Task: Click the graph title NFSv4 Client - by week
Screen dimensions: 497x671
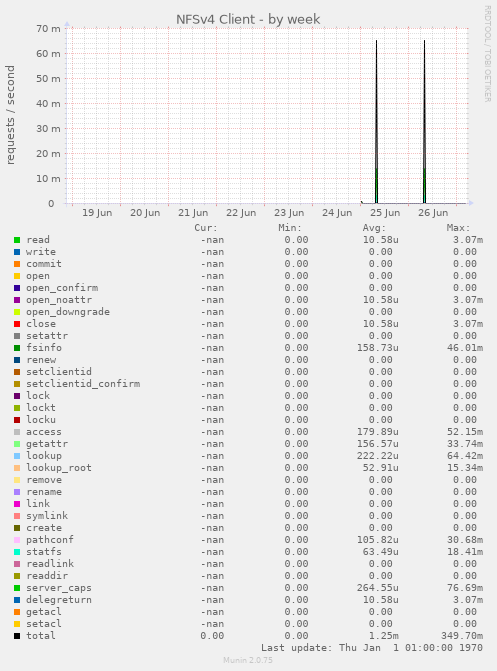Action: pyautogui.click(x=248, y=19)
